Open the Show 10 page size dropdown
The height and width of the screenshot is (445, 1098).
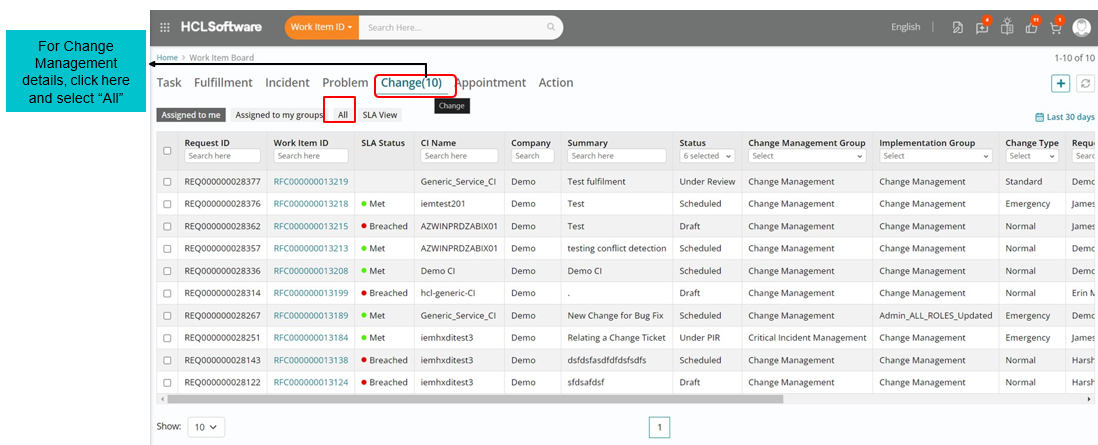(x=207, y=427)
